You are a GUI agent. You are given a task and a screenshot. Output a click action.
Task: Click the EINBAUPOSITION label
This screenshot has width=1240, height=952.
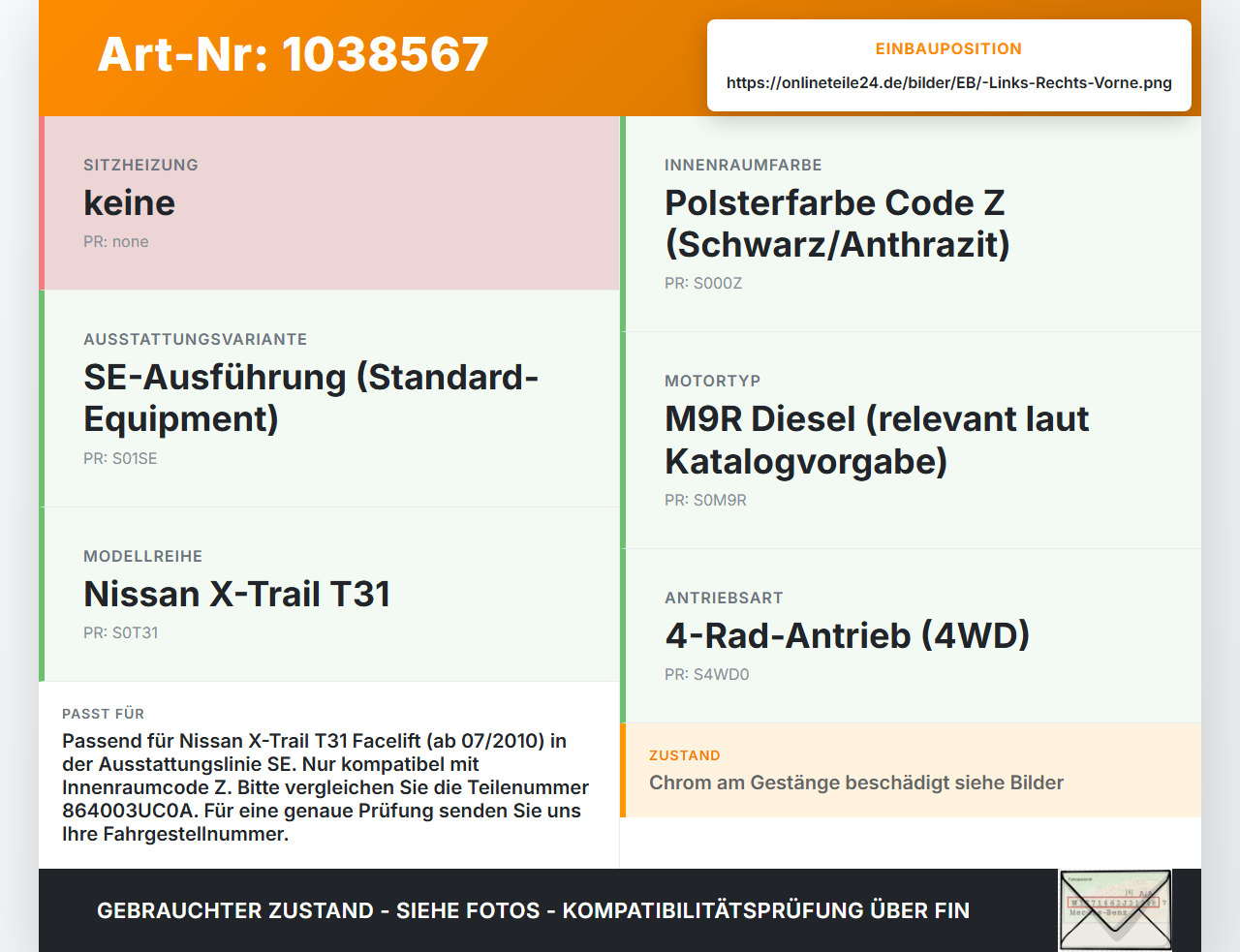pyautogui.click(x=949, y=48)
